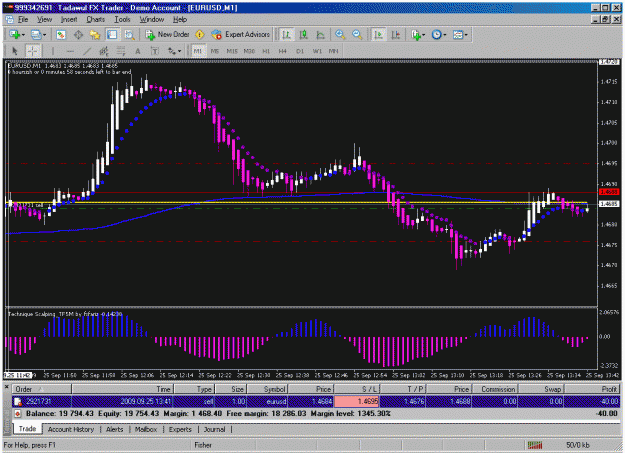Switch to the Alerts tab
Image resolution: width=625 pixels, height=453 pixels.
[x=114, y=429]
